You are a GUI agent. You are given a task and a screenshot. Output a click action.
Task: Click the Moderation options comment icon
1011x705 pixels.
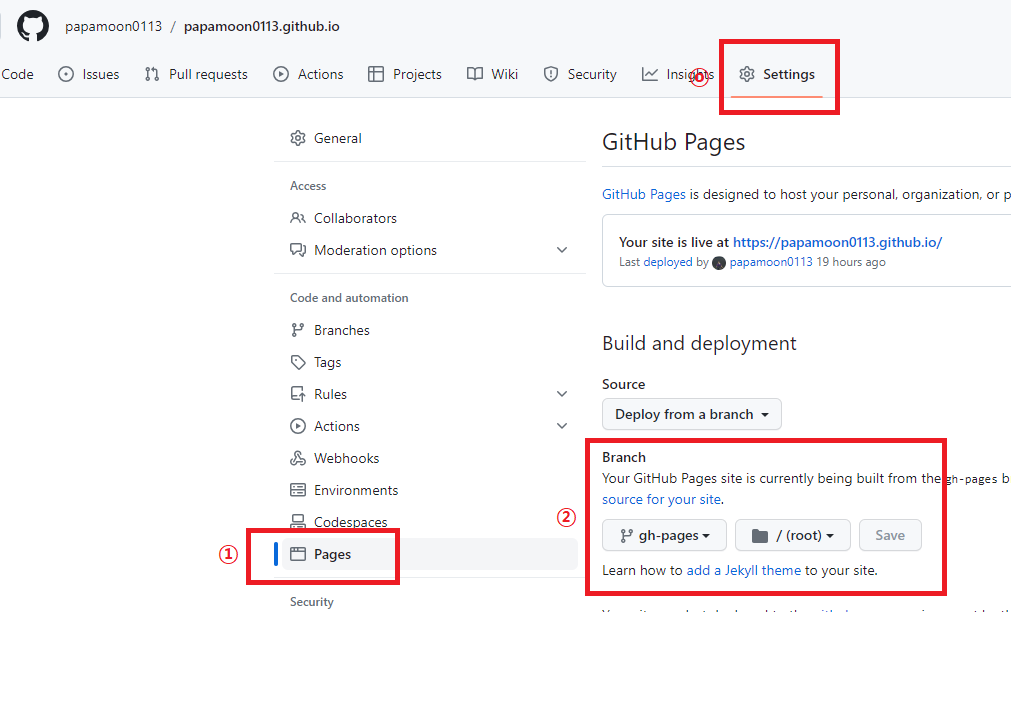[x=298, y=250]
